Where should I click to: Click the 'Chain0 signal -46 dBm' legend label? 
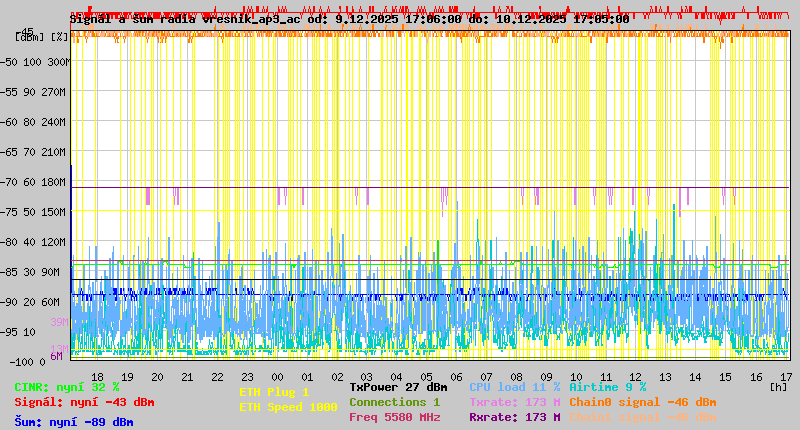coord(642,402)
